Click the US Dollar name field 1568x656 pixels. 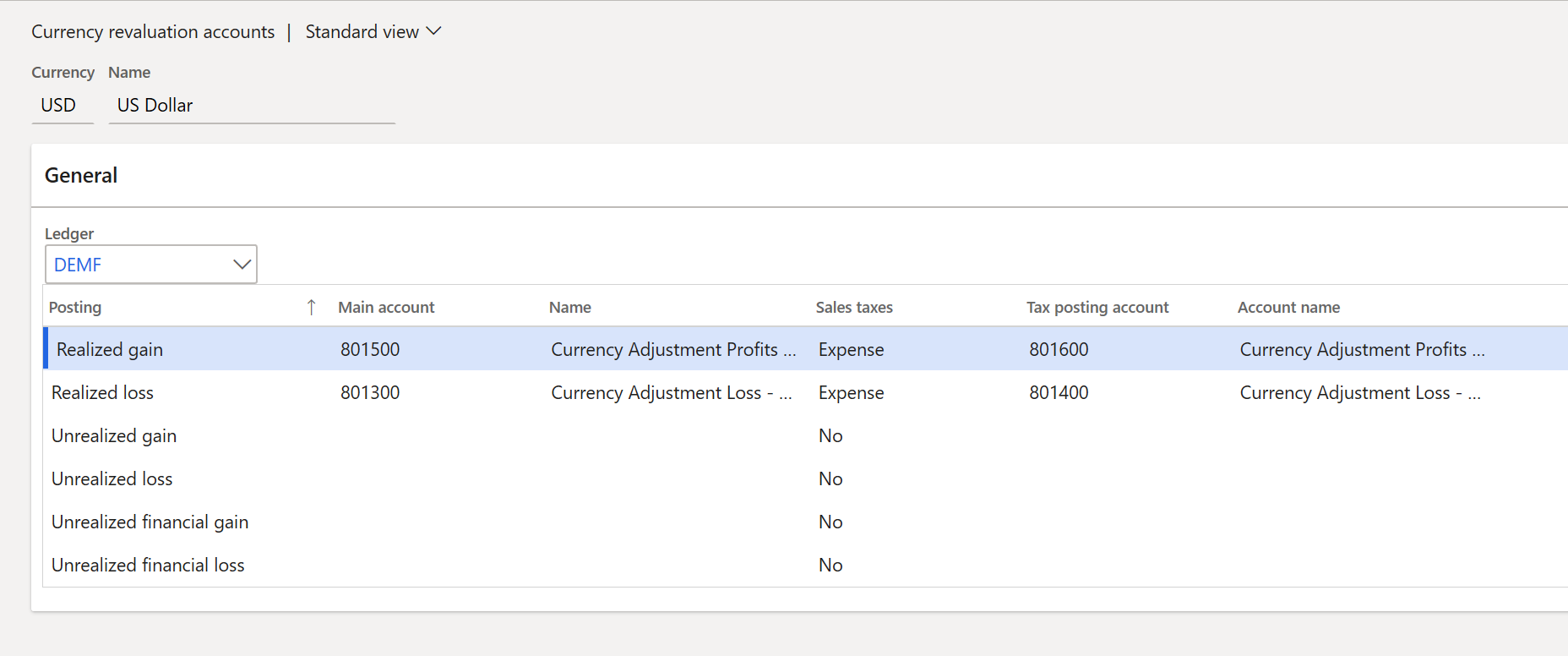(252, 106)
